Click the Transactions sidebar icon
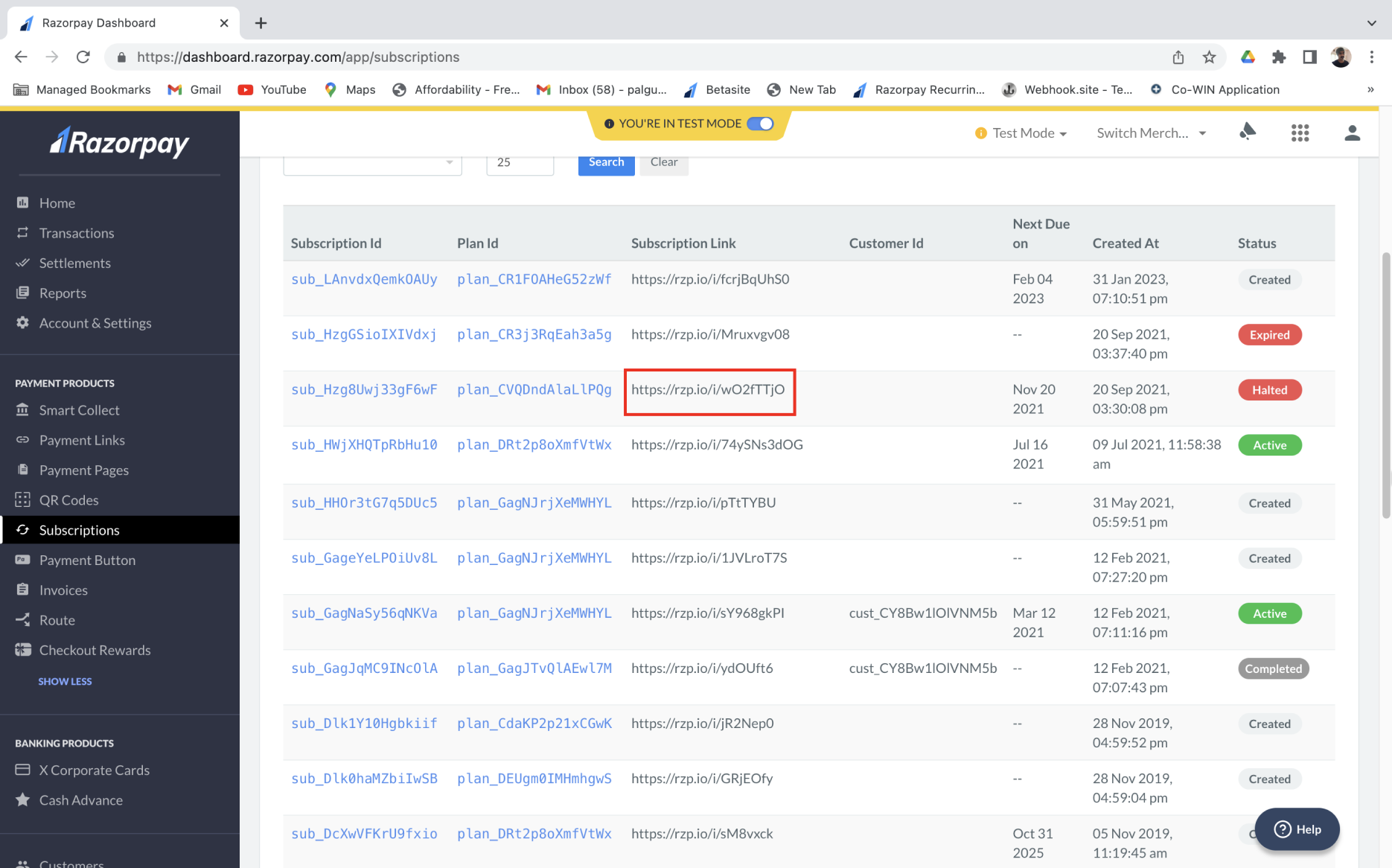Screen dimensions: 1392x868 coord(23,232)
